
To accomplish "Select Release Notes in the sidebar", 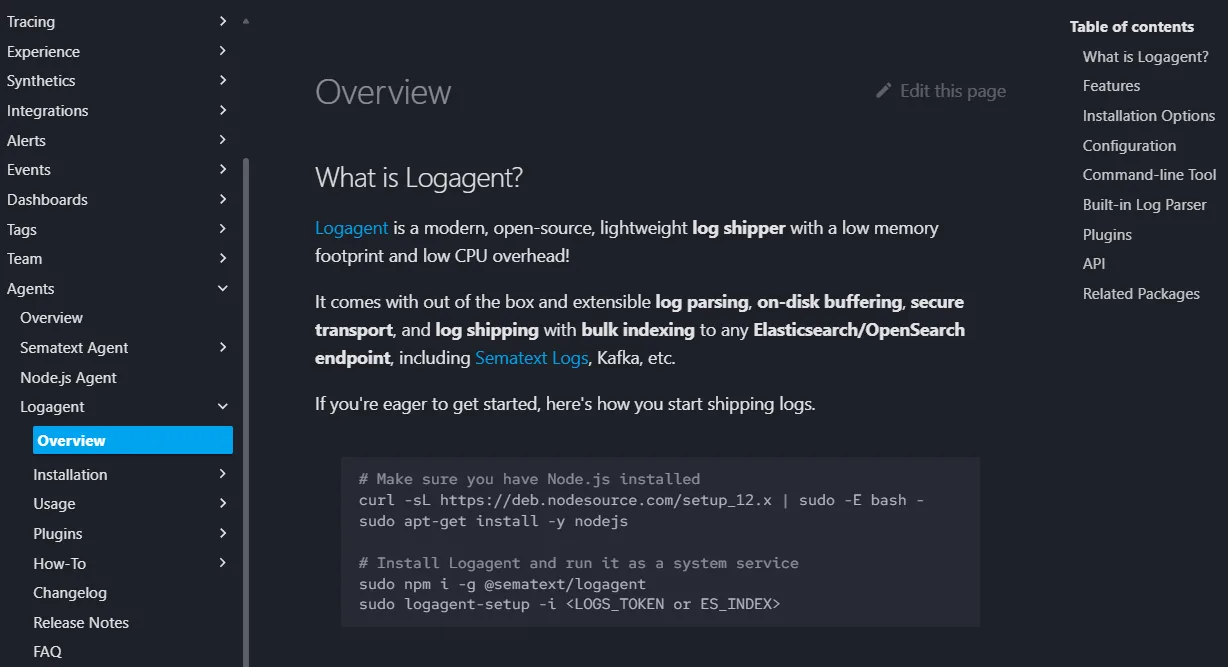I will coord(82,622).
